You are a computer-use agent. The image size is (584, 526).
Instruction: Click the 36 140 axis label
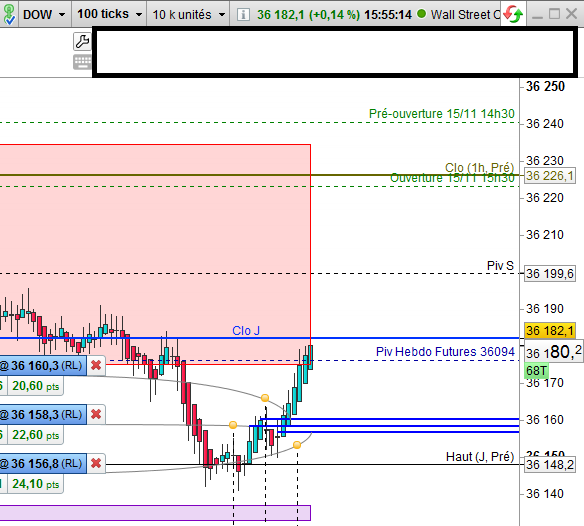[x=545, y=494]
